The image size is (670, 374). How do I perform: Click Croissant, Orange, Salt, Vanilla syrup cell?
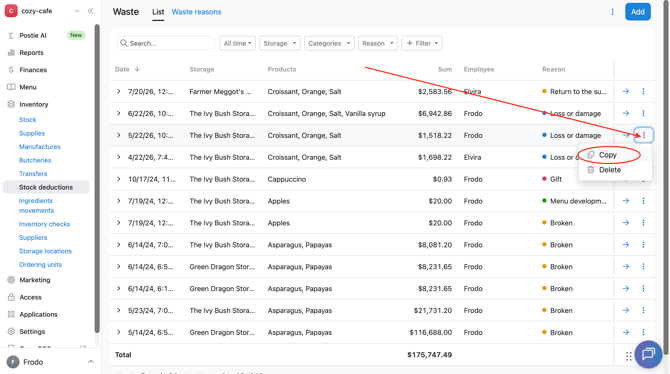click(326, 113)
